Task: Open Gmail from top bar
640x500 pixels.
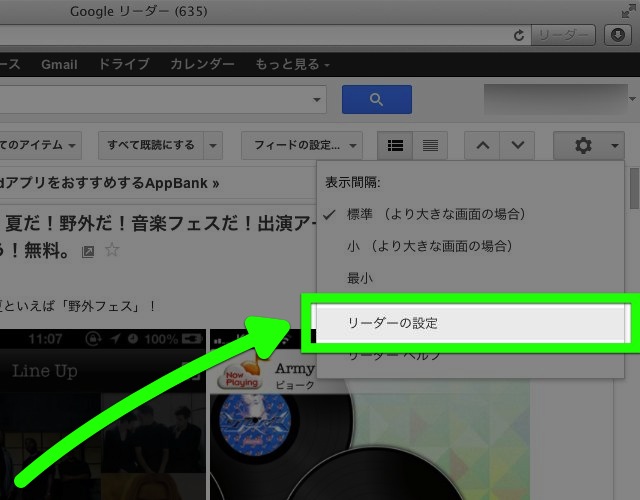Action: click(x=59, y=64)
